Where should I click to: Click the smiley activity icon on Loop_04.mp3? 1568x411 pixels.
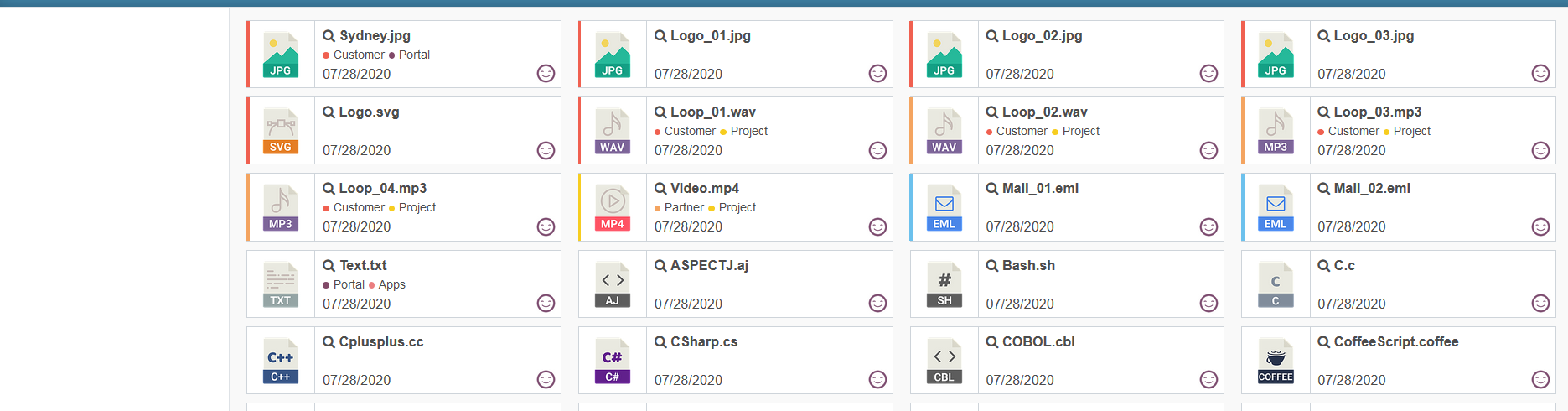546,226
